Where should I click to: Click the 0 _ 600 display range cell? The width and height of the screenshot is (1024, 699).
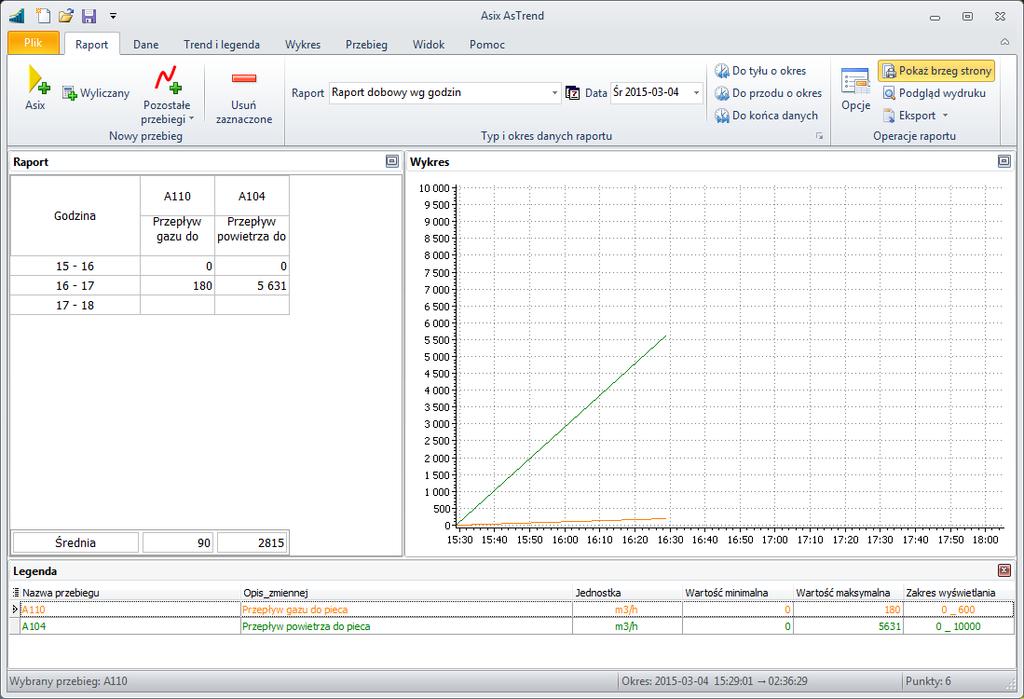958,610
